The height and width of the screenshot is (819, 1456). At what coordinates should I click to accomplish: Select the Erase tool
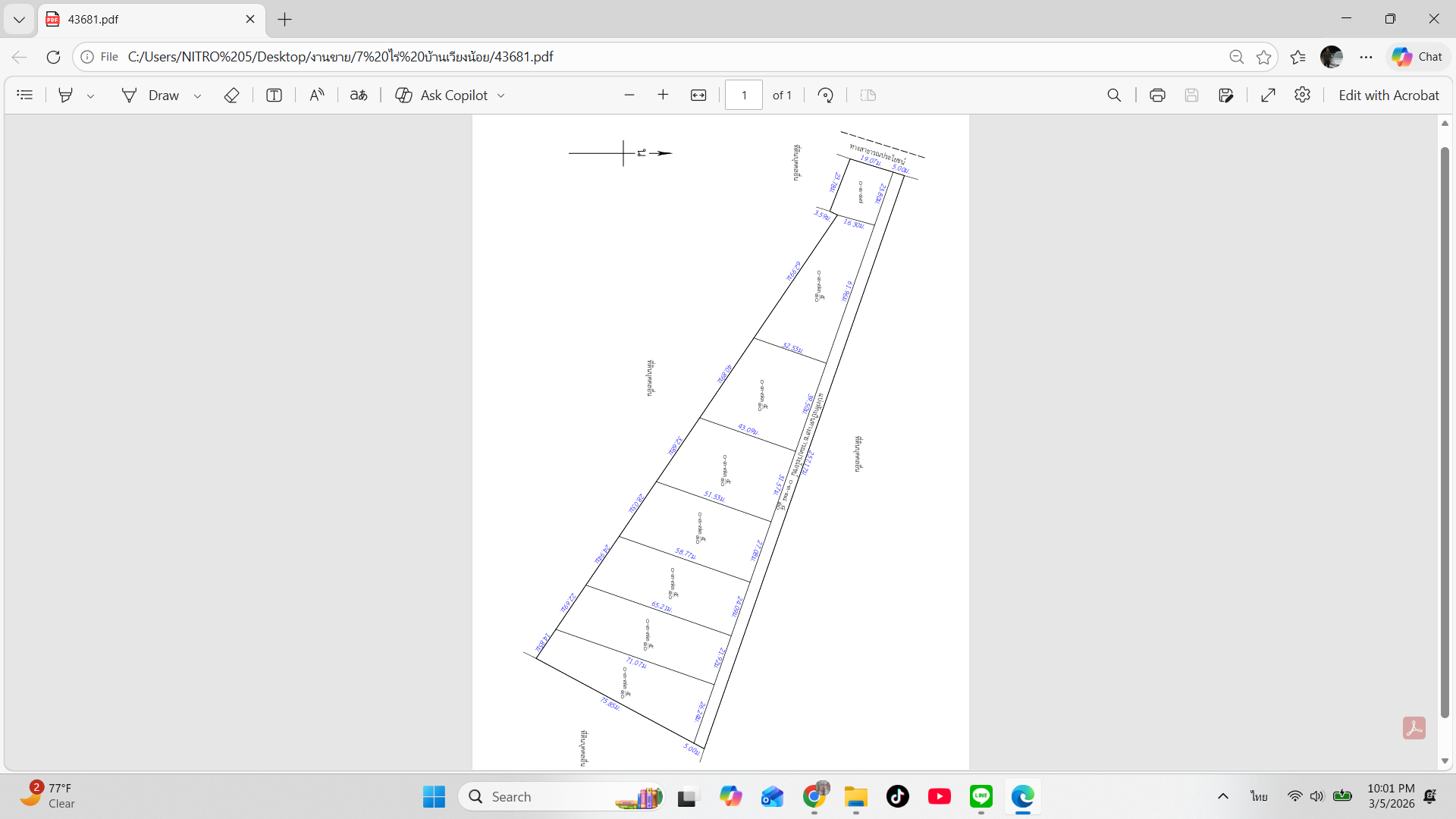231,95
